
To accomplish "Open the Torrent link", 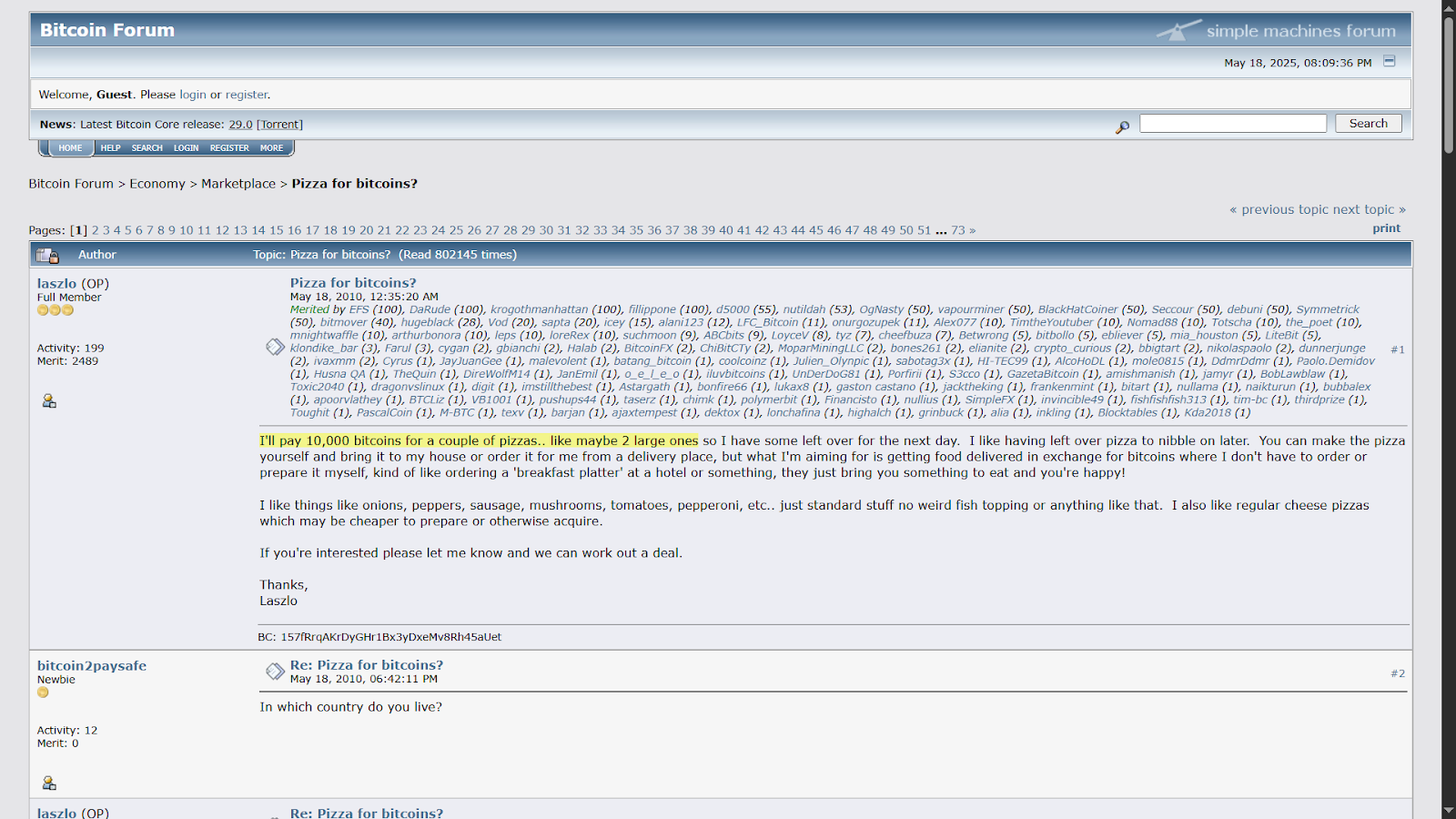I will click(x=279, y=125).
